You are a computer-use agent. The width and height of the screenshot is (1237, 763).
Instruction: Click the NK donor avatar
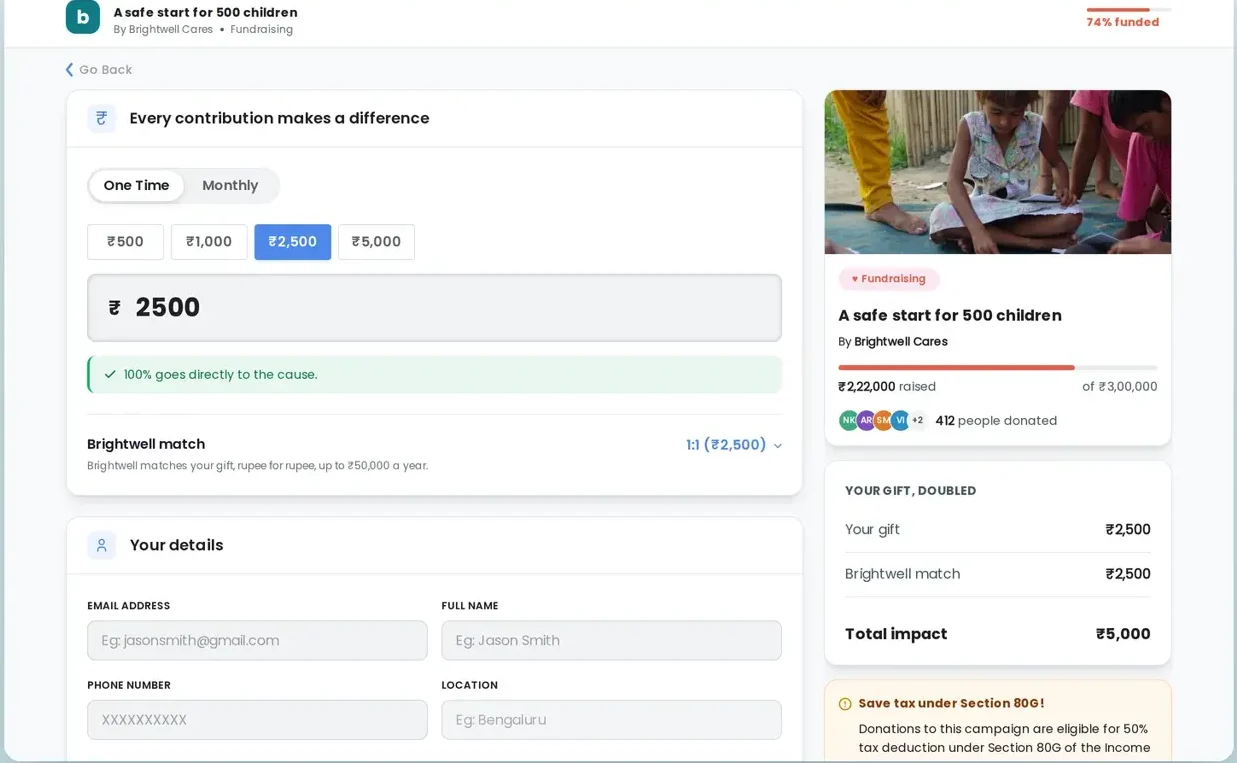coord(849,421)
